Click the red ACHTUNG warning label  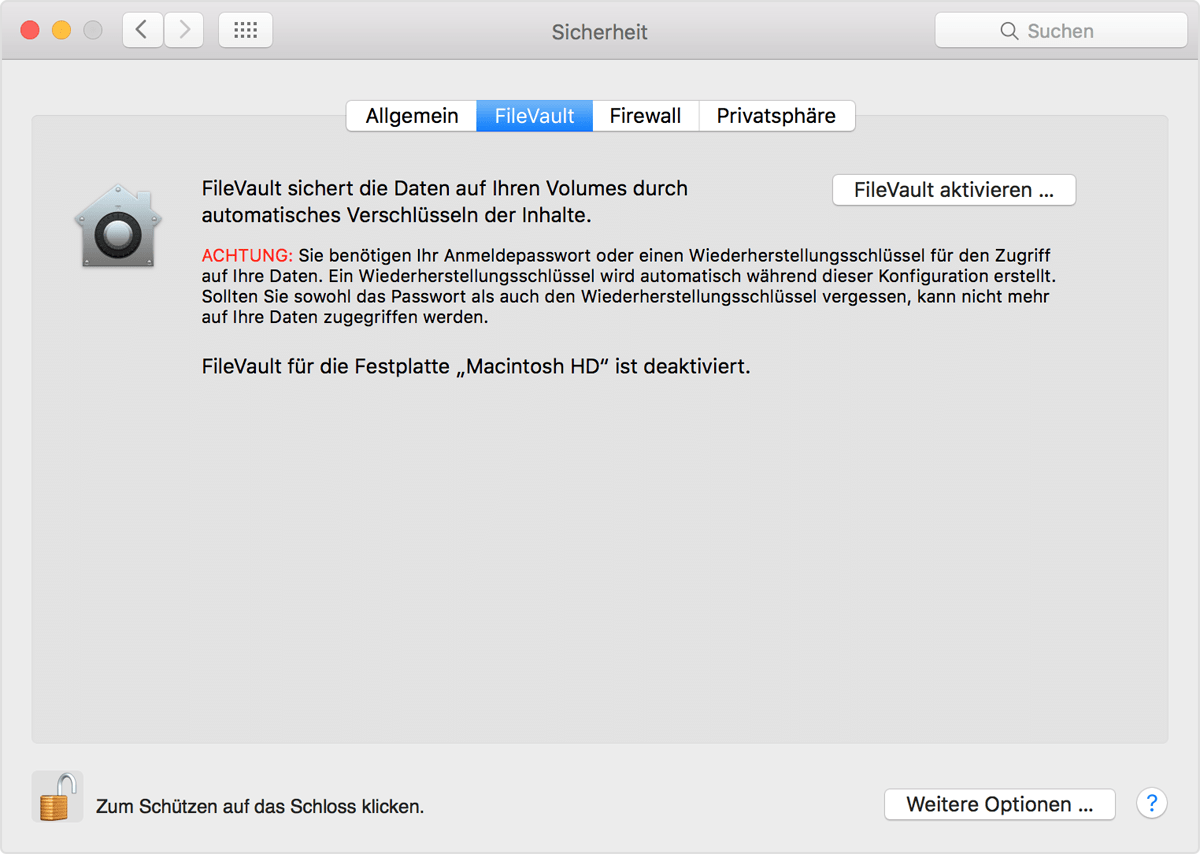click(x=247, y=256)
